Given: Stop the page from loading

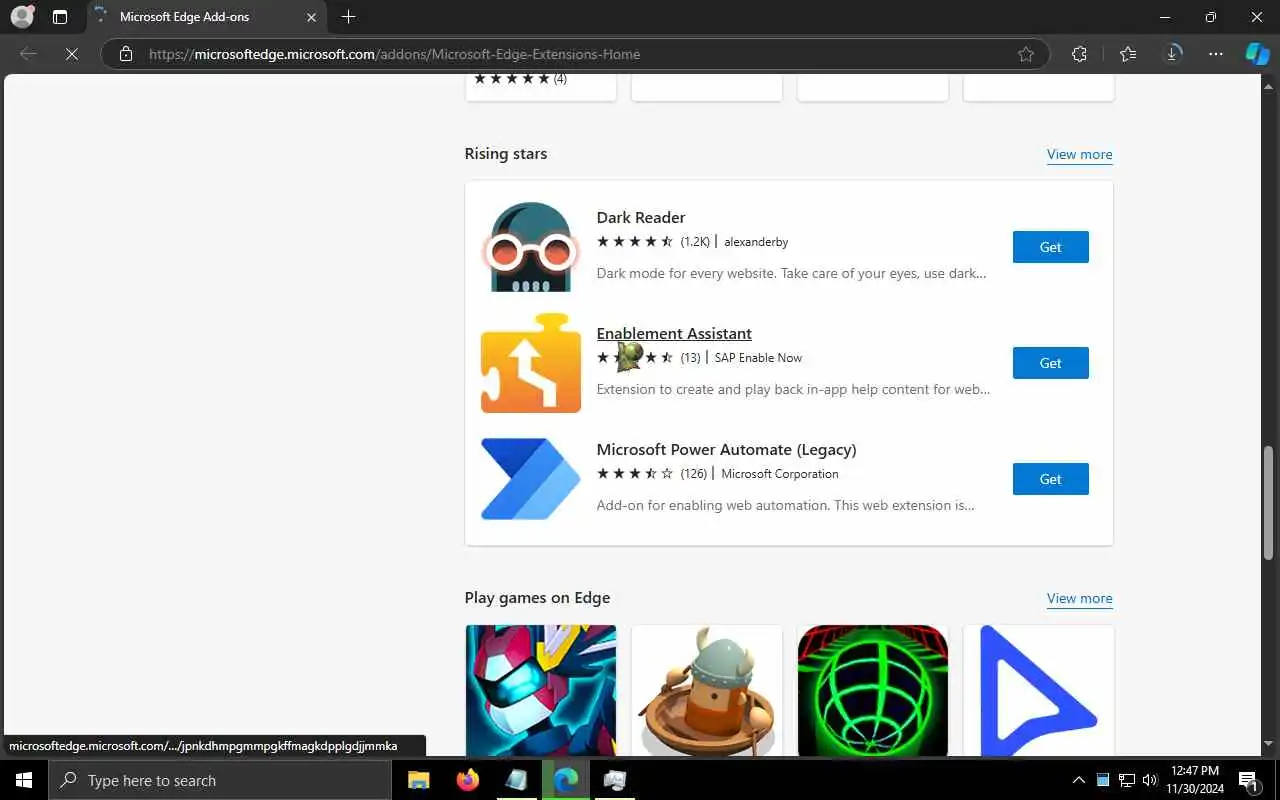Looking at the screenshot, I should click(72, 54).
